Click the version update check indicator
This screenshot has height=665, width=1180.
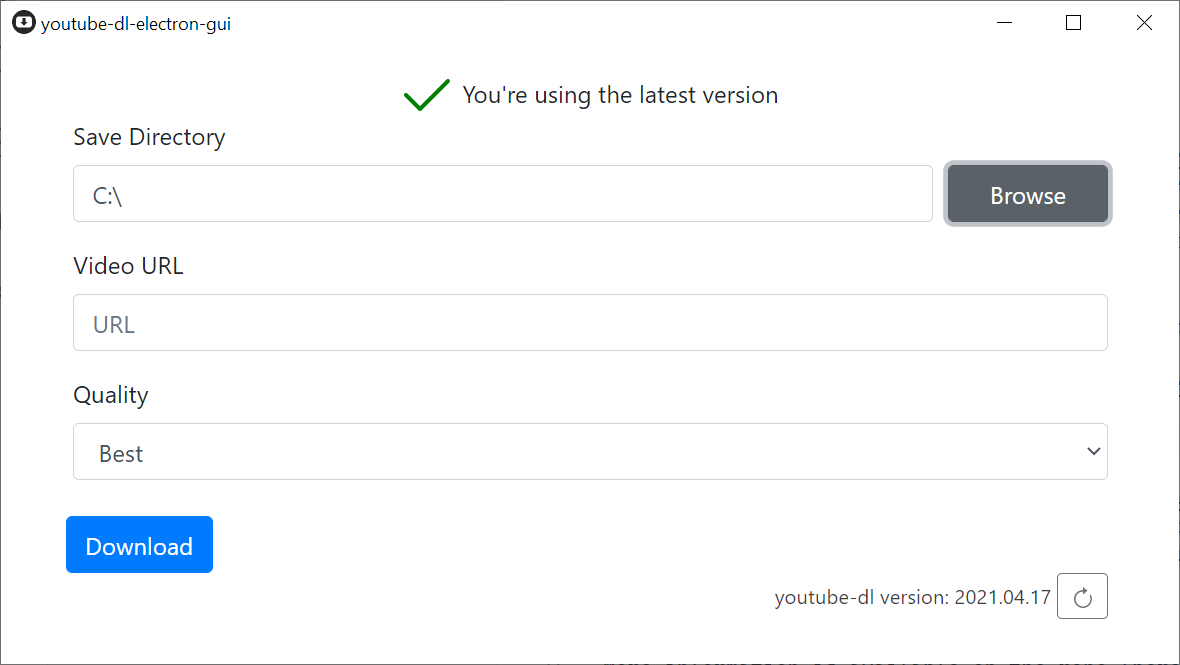pos(426,93)
